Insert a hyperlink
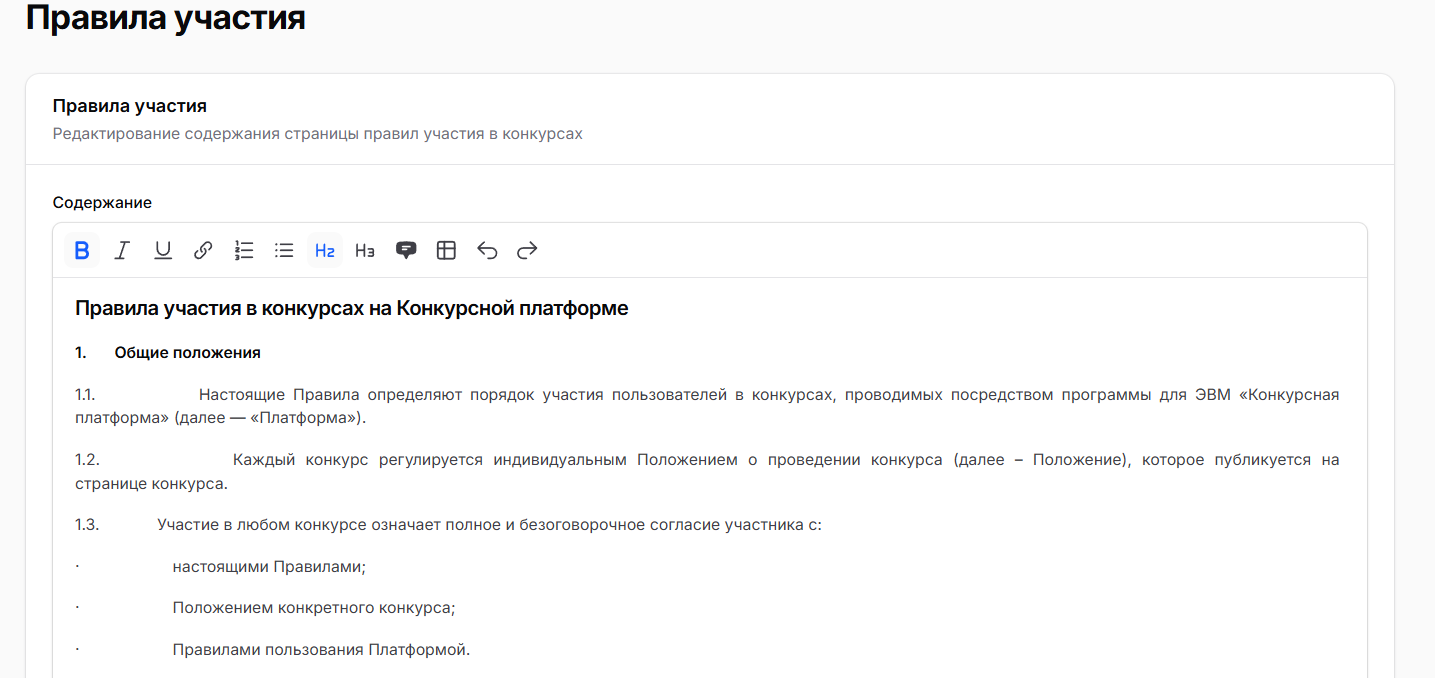 [x=203, y=250]
